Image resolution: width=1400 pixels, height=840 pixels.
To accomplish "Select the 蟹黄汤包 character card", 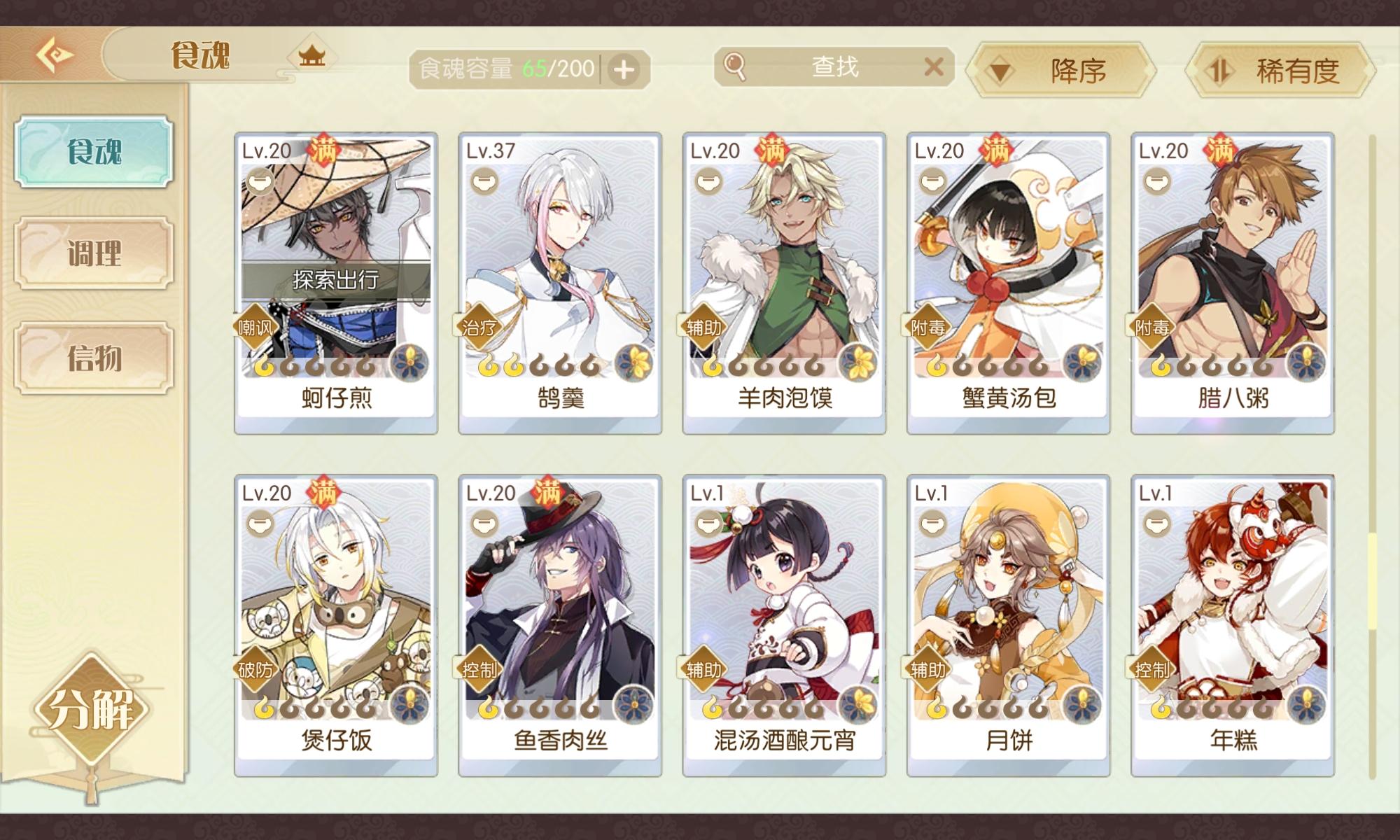I will coord(1008,283).
